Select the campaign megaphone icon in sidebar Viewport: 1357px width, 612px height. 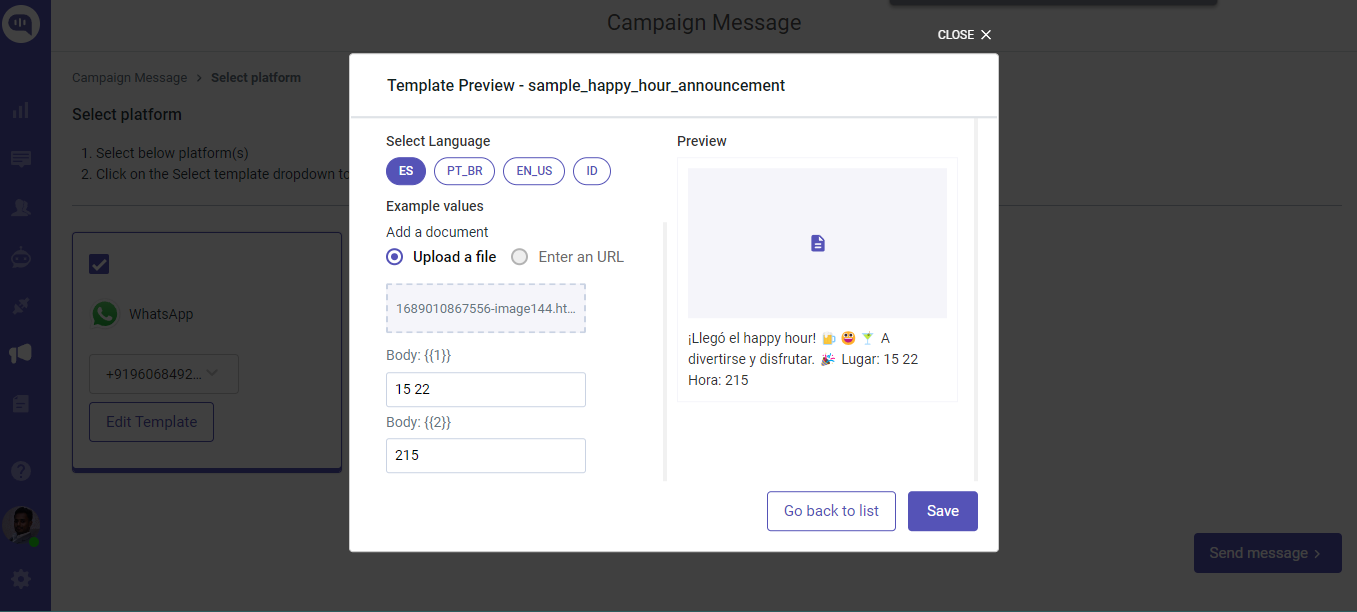(x=21, y=354)
